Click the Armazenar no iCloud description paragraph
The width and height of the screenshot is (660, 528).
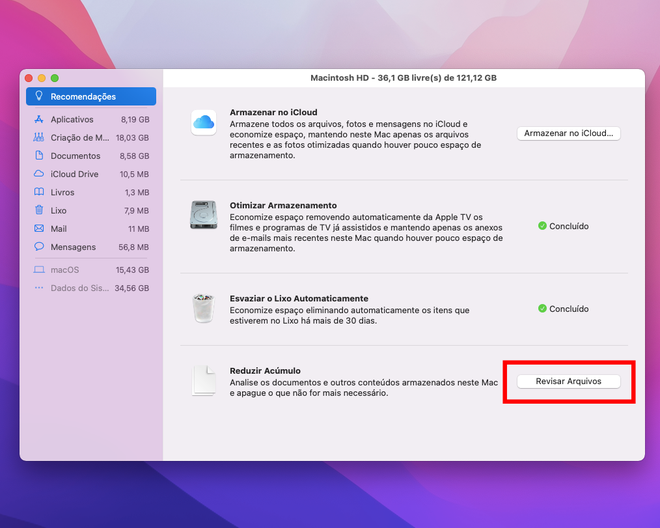coord(355,140)
